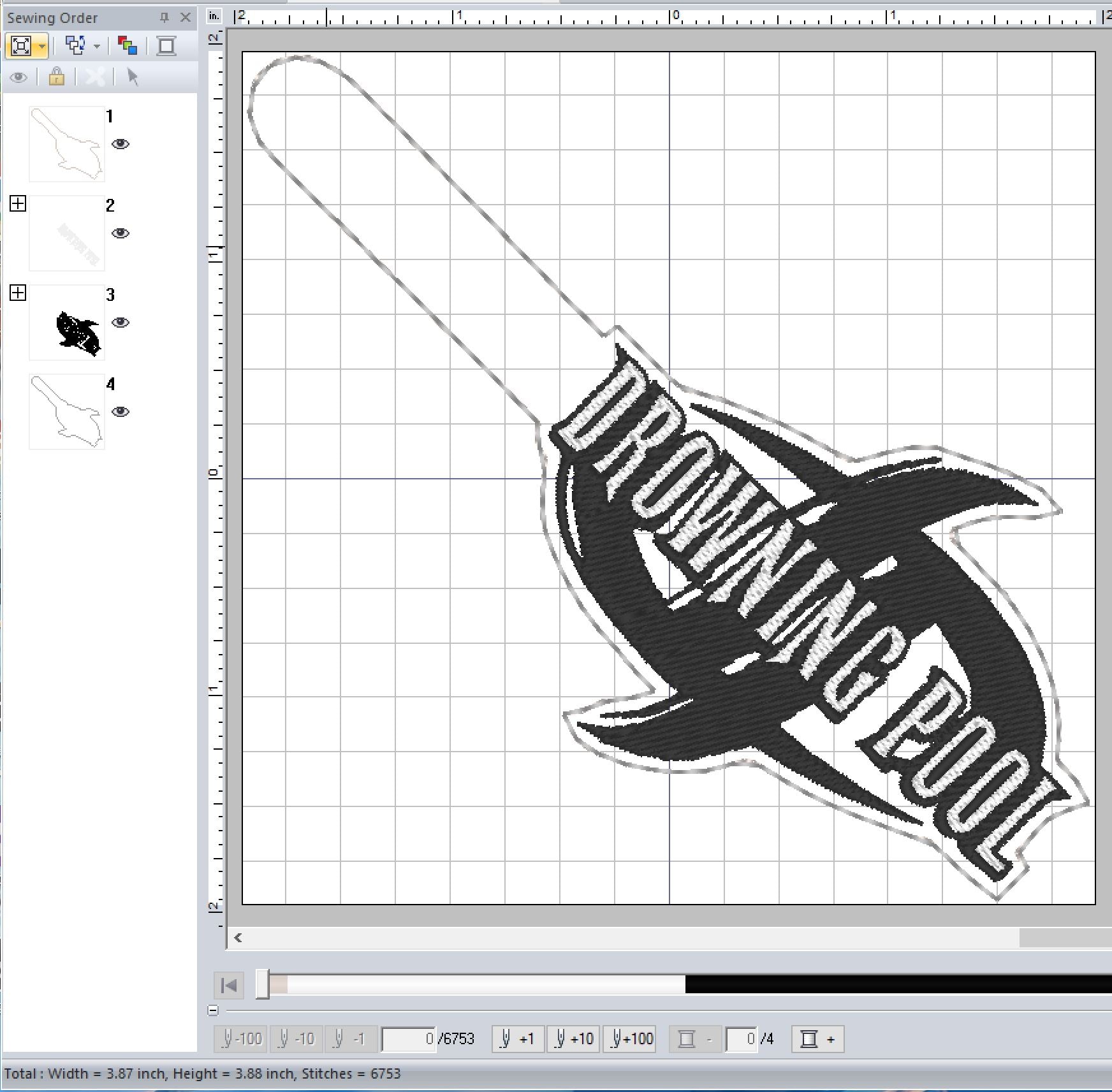Step forward 10 stitches
1112x1092 pixels.
point(573,1039)
